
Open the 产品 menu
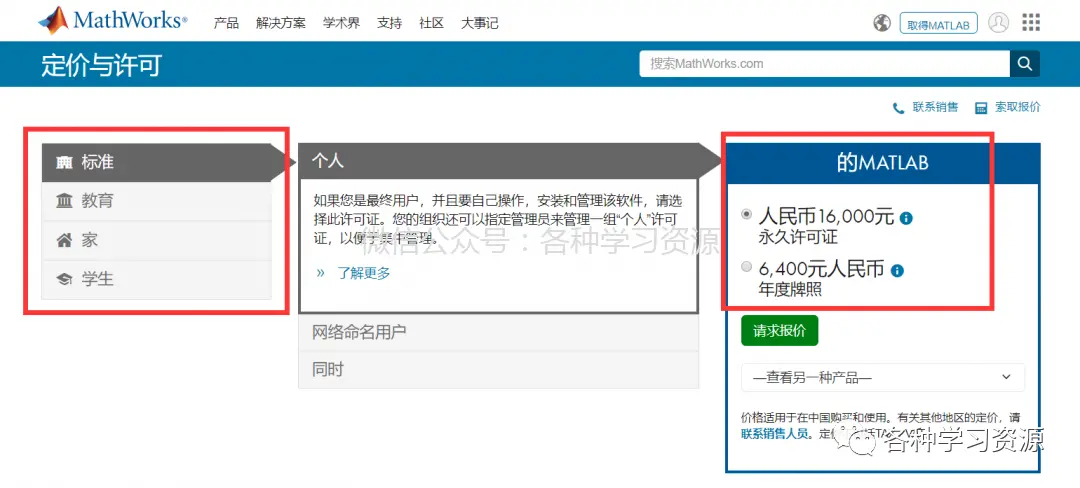226,23
